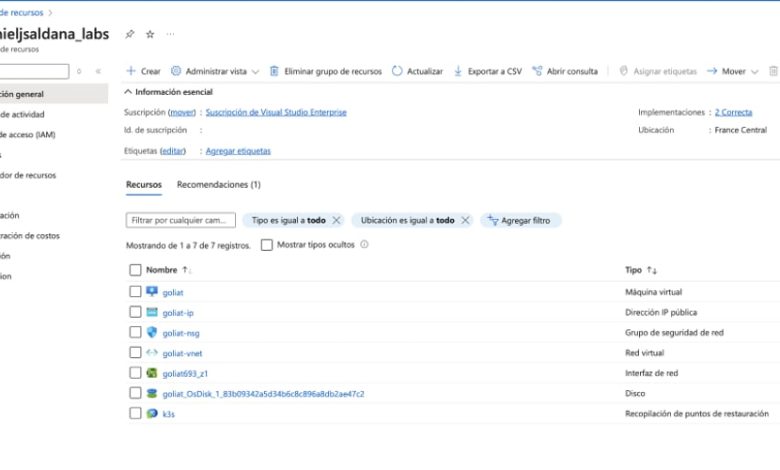Click the Agregar etiquetas link
The height and width of the screenshot is (470, 780).
coord(238,151)
